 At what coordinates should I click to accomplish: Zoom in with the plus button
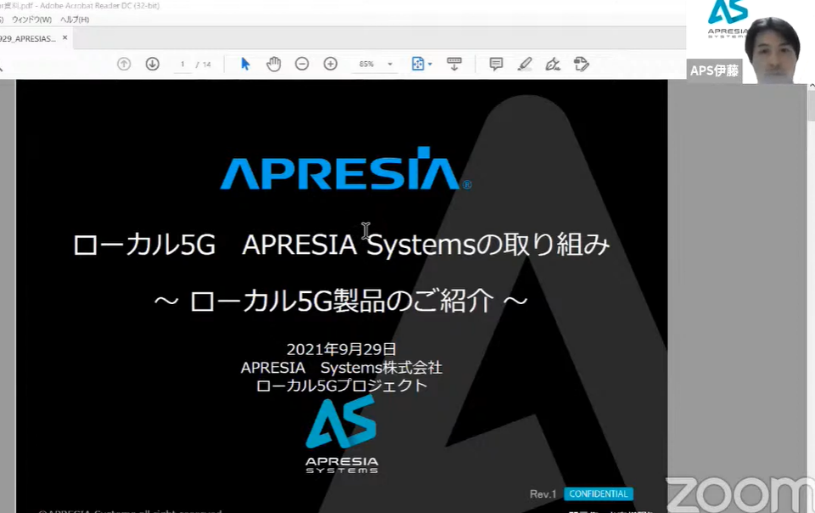[x=331, y=64]
